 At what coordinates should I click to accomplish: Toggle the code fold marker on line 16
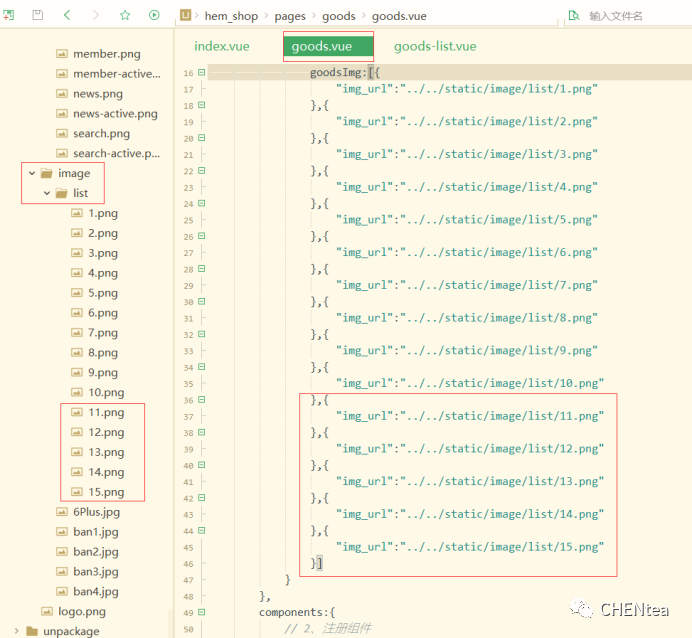(x=202, y=73)
